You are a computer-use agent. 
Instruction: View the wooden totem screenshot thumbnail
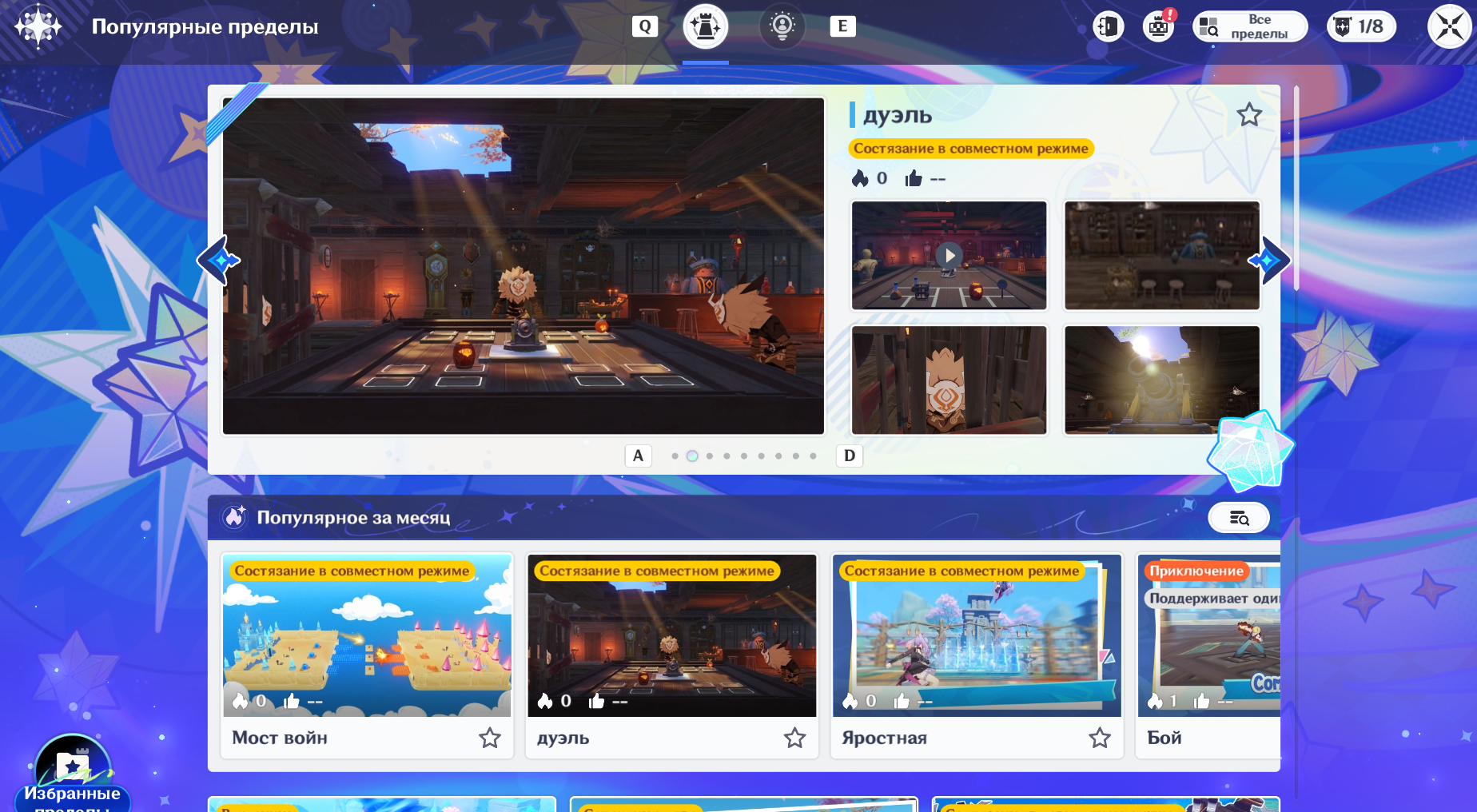[x=949, y=380]
